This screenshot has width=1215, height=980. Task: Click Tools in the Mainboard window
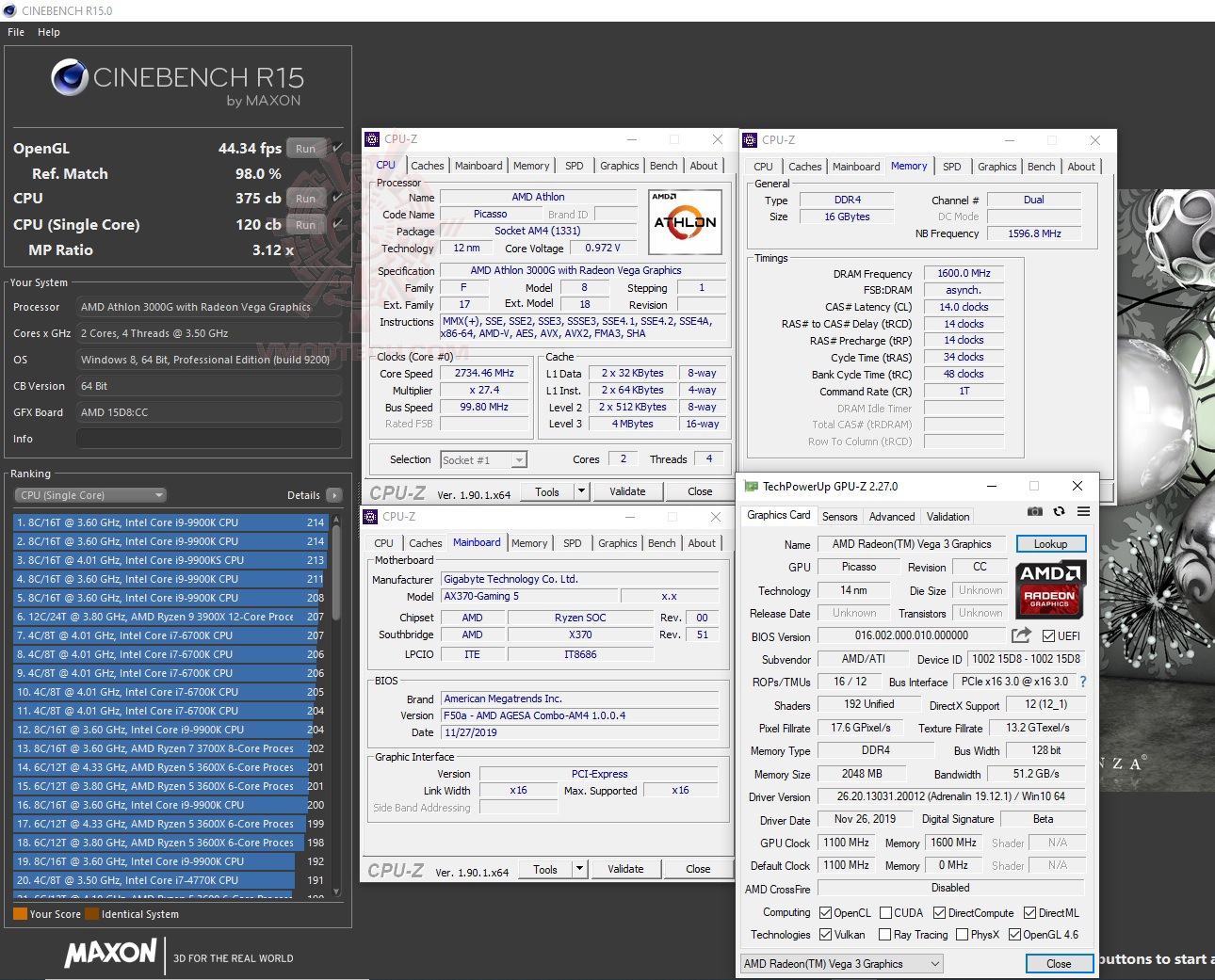(545, 870)
